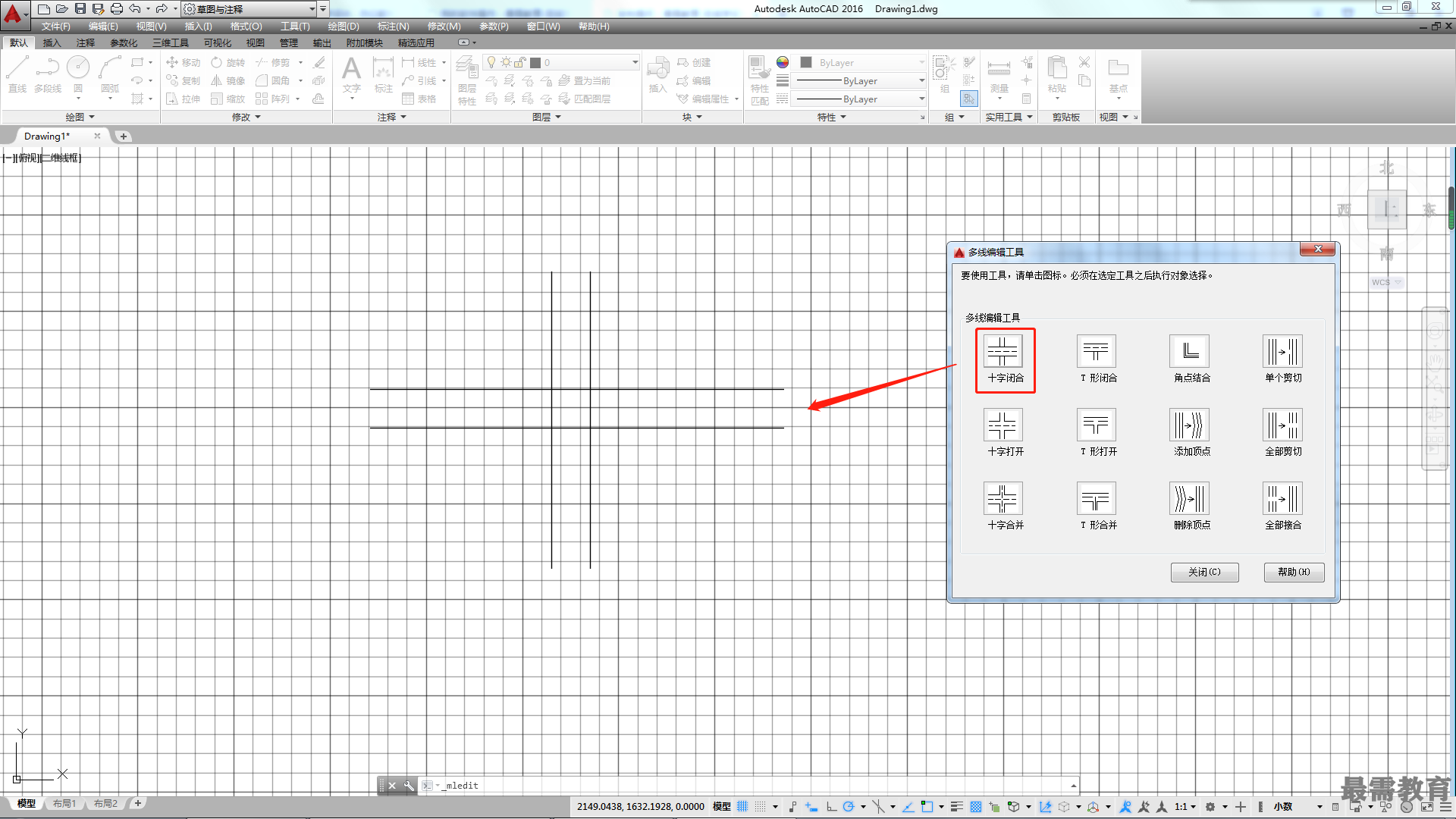Choose the 十字合并 tool icon
The height and width of the screenshot is (819, 1456).
pos(1003,499)
